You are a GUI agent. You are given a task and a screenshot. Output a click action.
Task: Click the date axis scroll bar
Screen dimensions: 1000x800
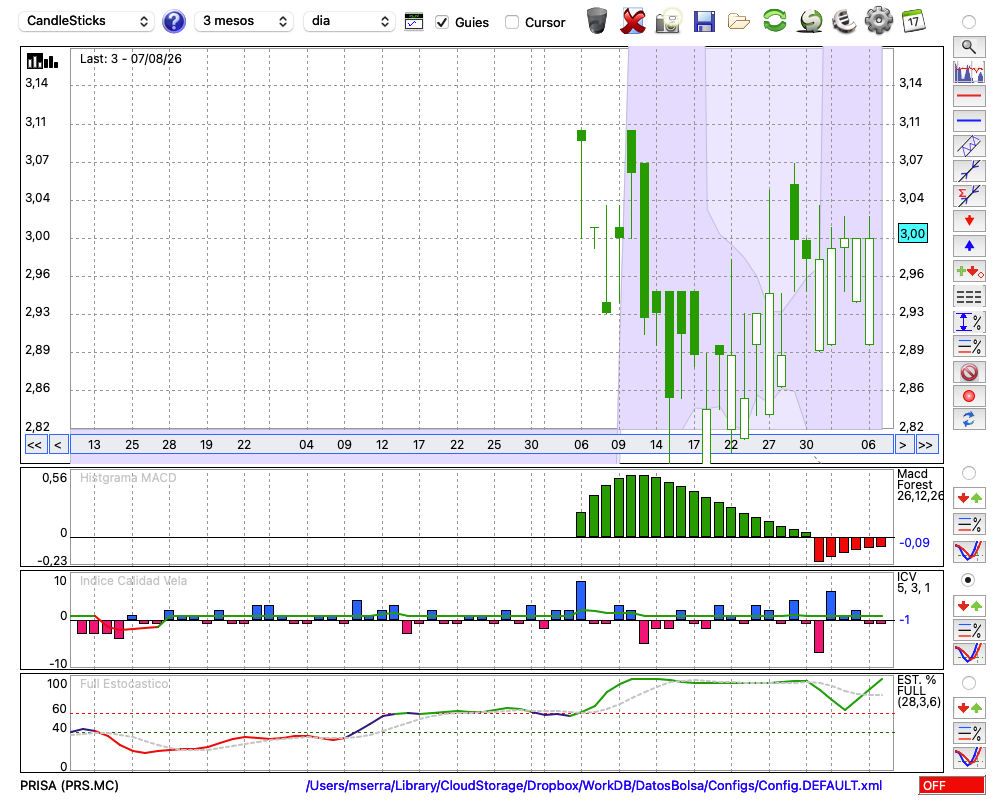tap(482, 445)
